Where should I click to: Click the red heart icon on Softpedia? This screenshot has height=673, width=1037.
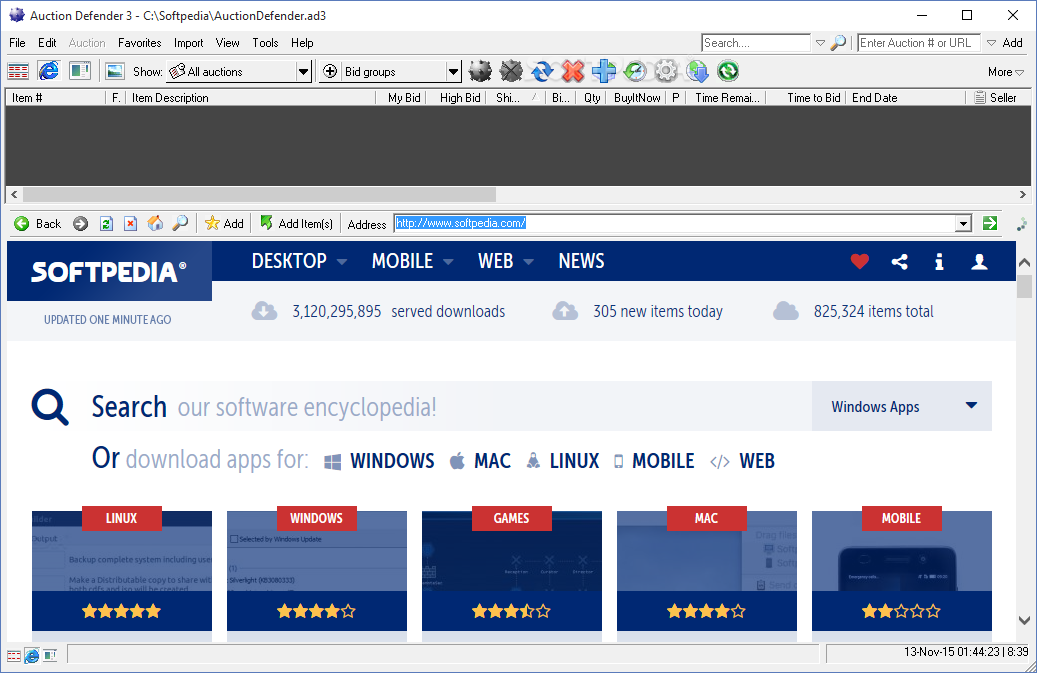coord(860,262)
